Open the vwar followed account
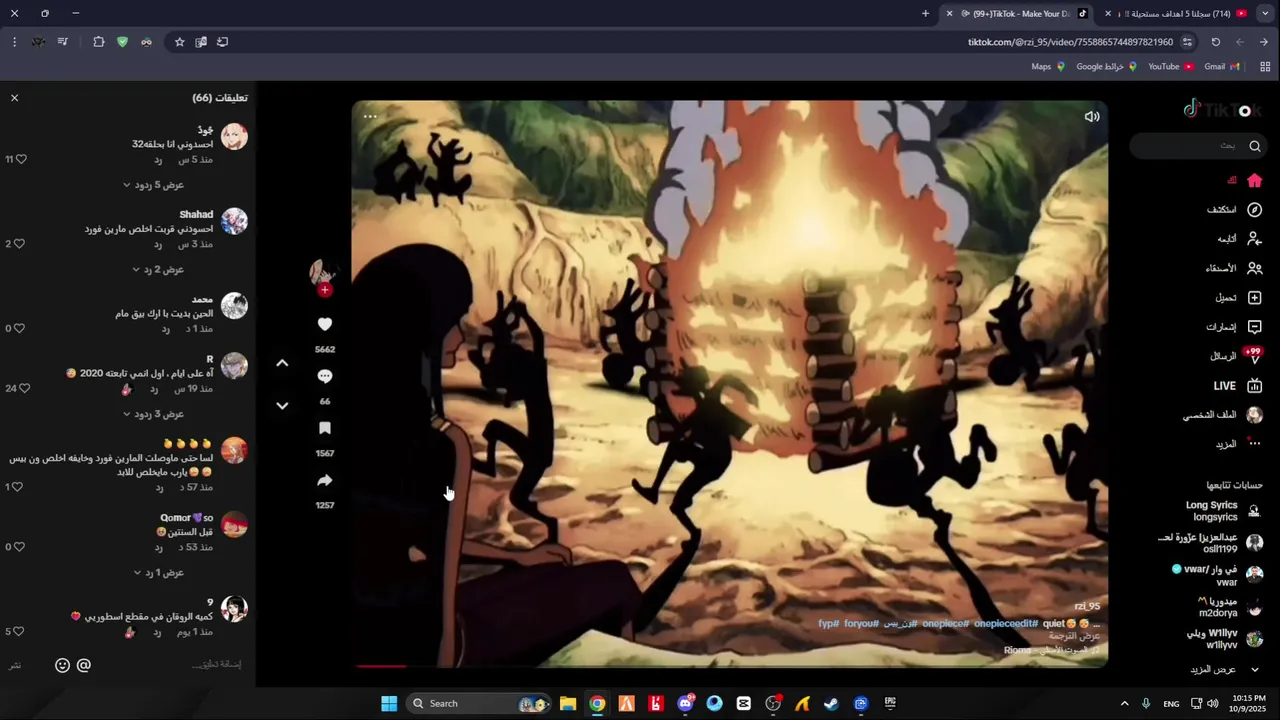 click(1217, 575)
